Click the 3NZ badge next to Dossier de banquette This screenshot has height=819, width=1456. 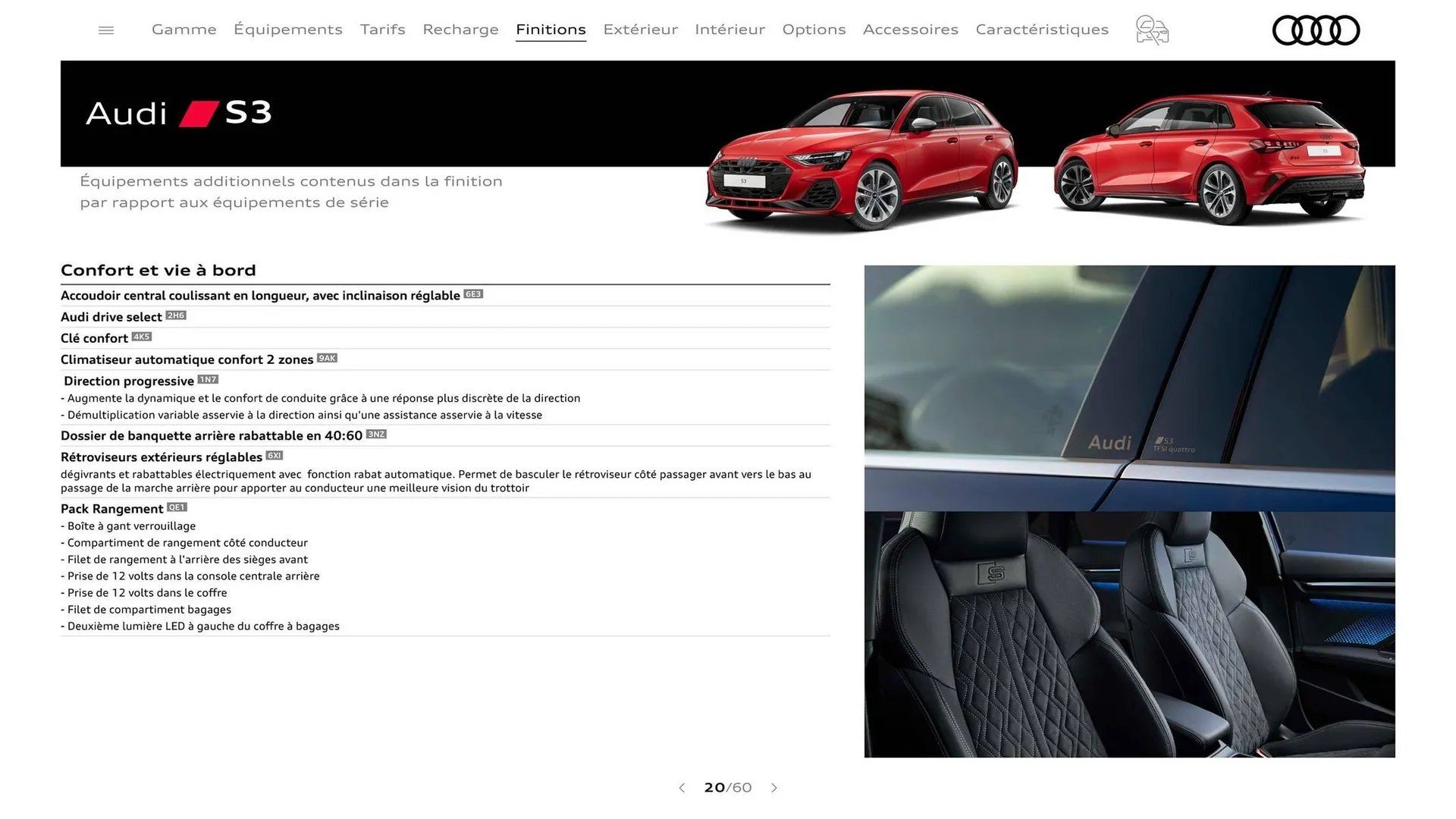(x=376, y=435)
